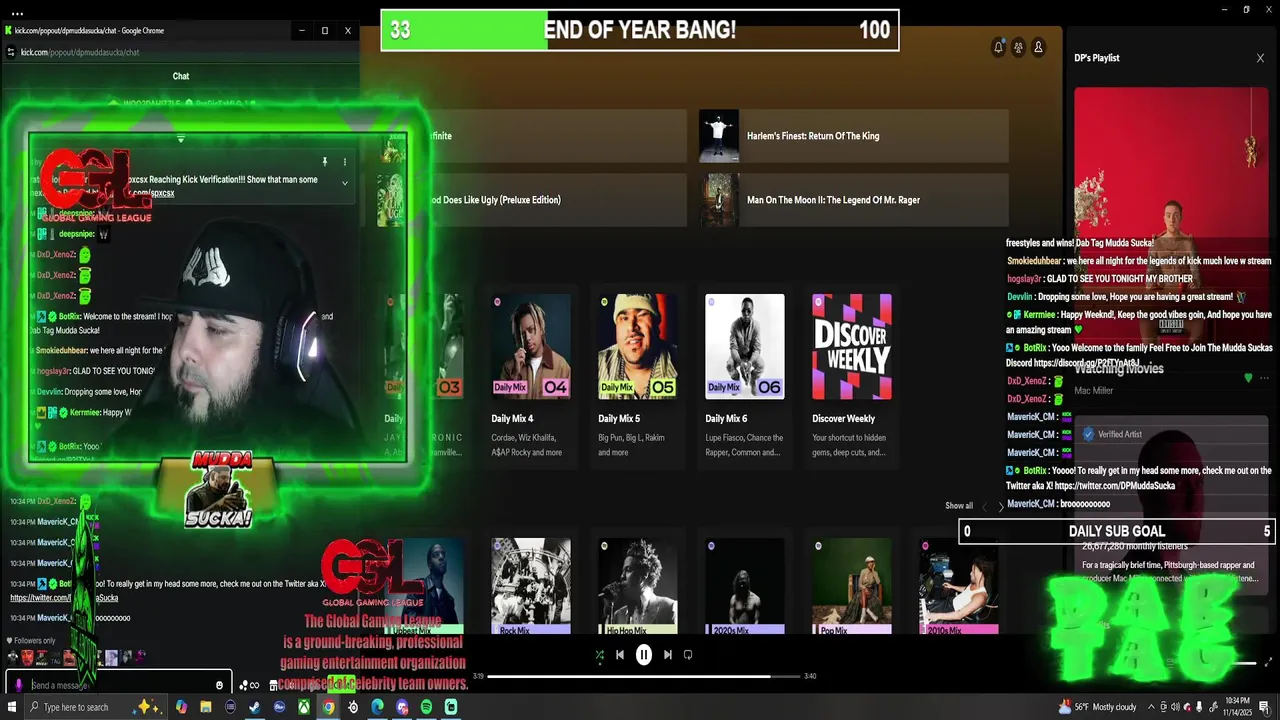Viewport: 1280px width, 720px height.
Task: Open the Twitter link in Kick chat
Action: pos(64,598)
